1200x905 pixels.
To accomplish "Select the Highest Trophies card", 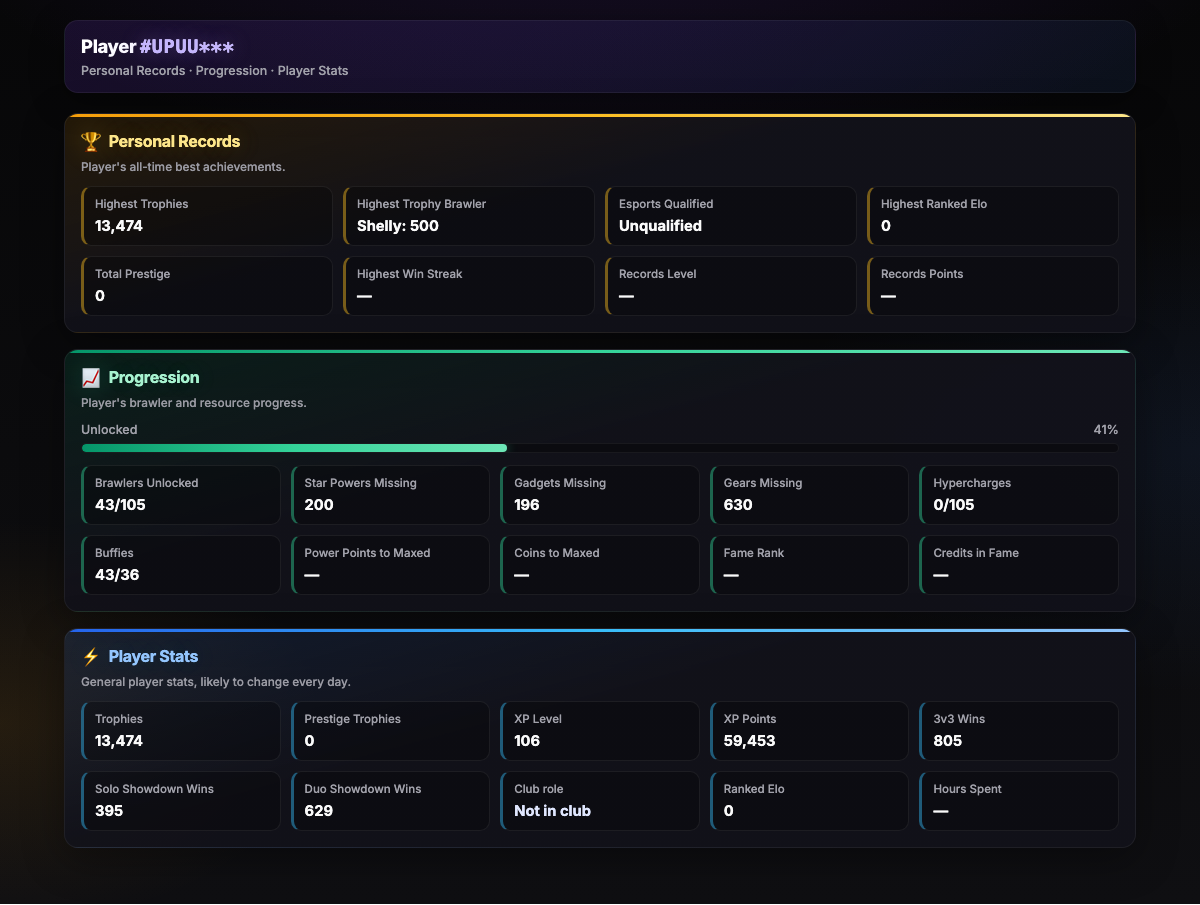I will [207, 216].
